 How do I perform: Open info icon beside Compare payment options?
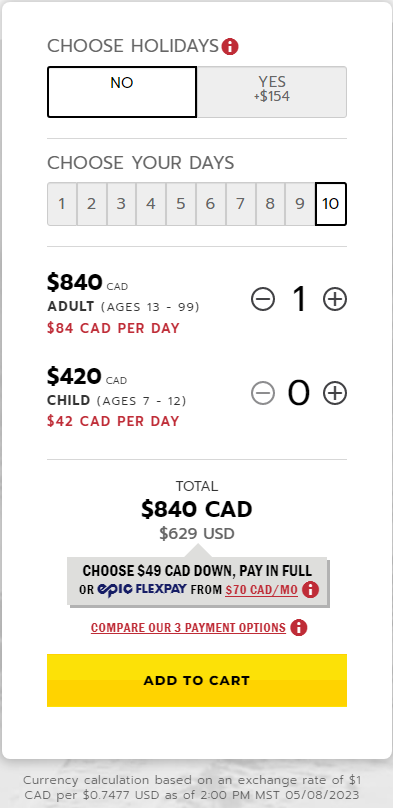[299, 628]
